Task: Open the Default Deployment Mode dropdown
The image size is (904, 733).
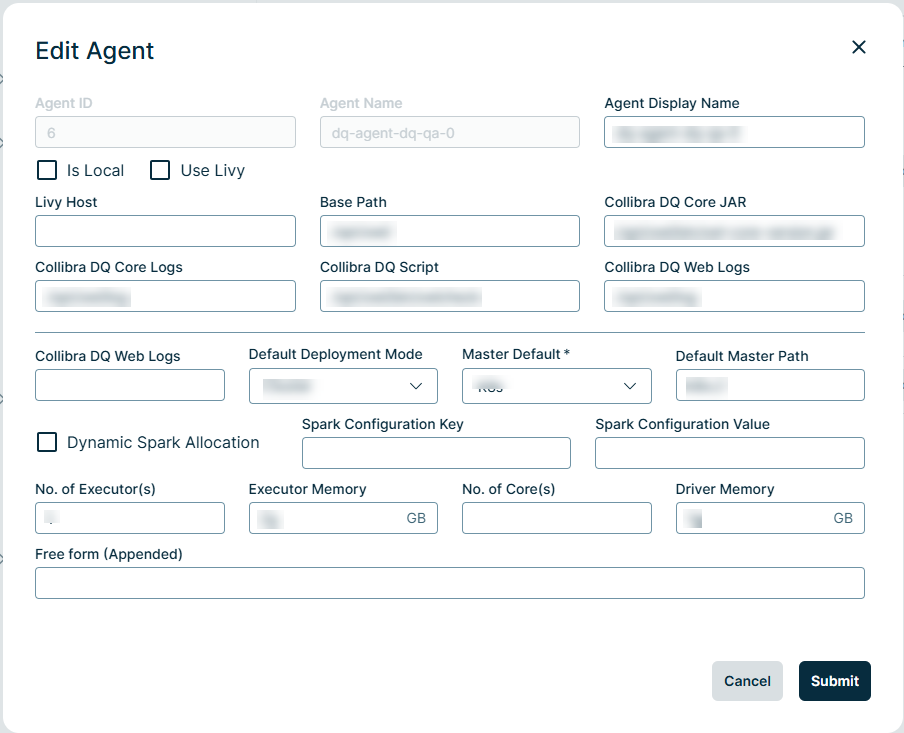Action: 343,386
